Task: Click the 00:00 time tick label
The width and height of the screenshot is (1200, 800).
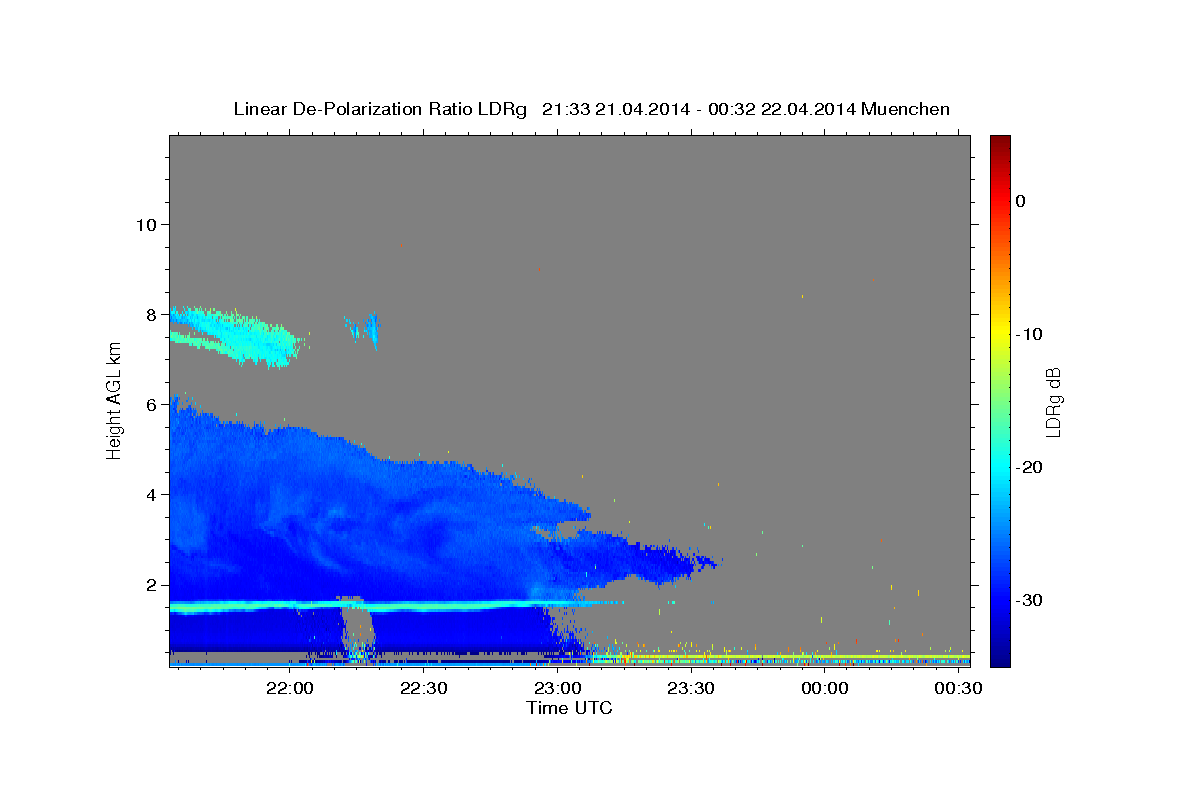Action: coord(824,689)
